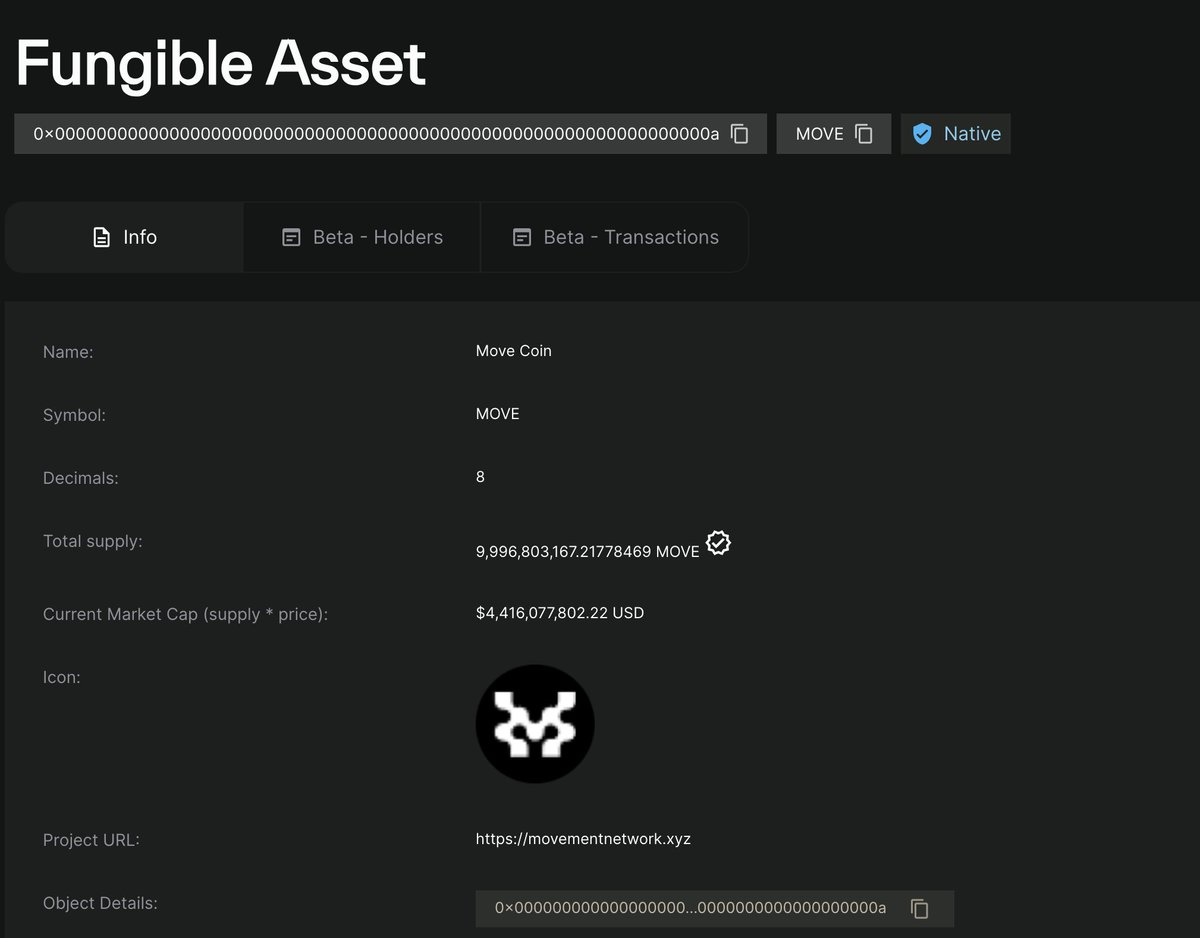Click the Info tab document icon

pyautogui.click(x=101, y=237)
